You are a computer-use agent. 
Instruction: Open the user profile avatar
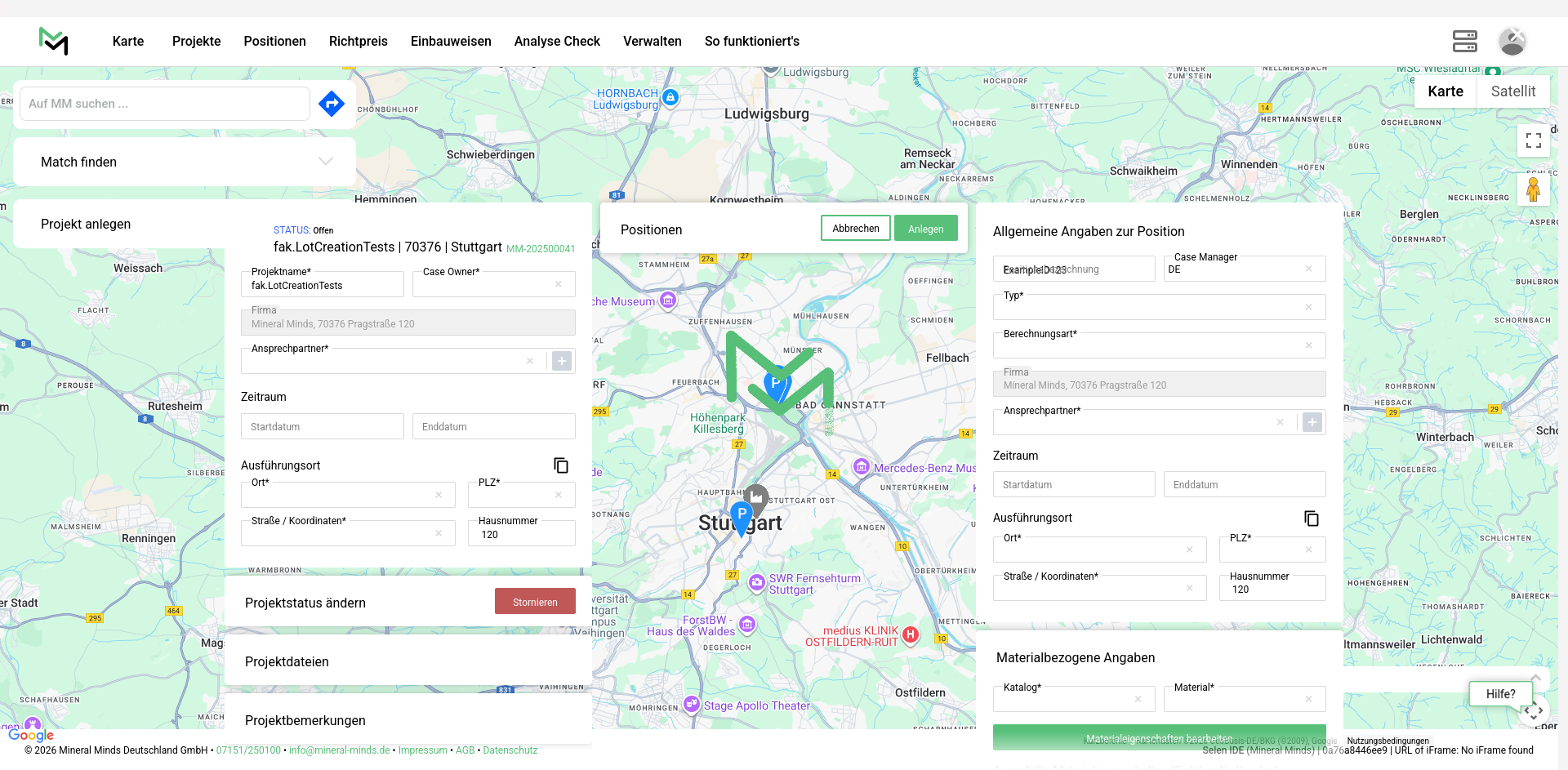click(x=1512, y=41)
